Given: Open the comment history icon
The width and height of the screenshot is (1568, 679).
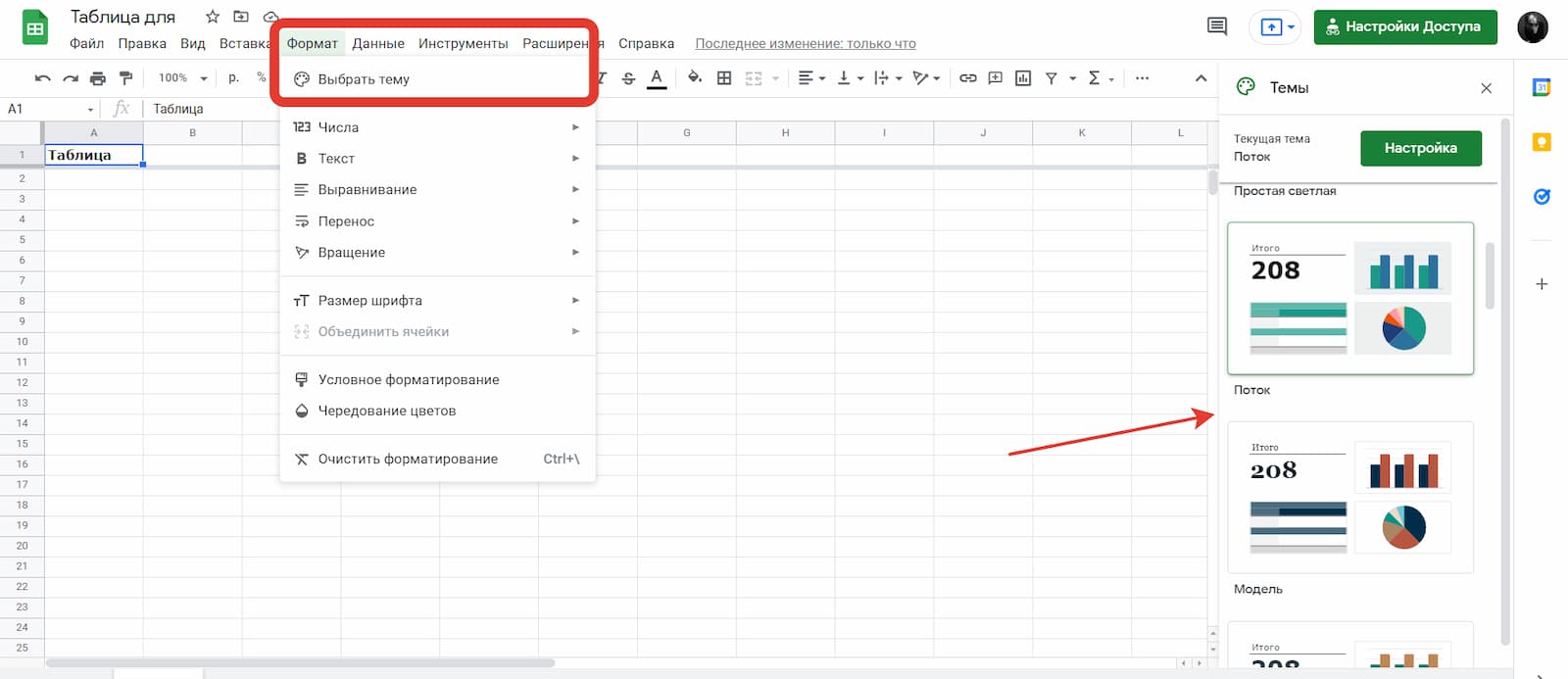Looking at the screenshot, I should [x=1217, y=26].
